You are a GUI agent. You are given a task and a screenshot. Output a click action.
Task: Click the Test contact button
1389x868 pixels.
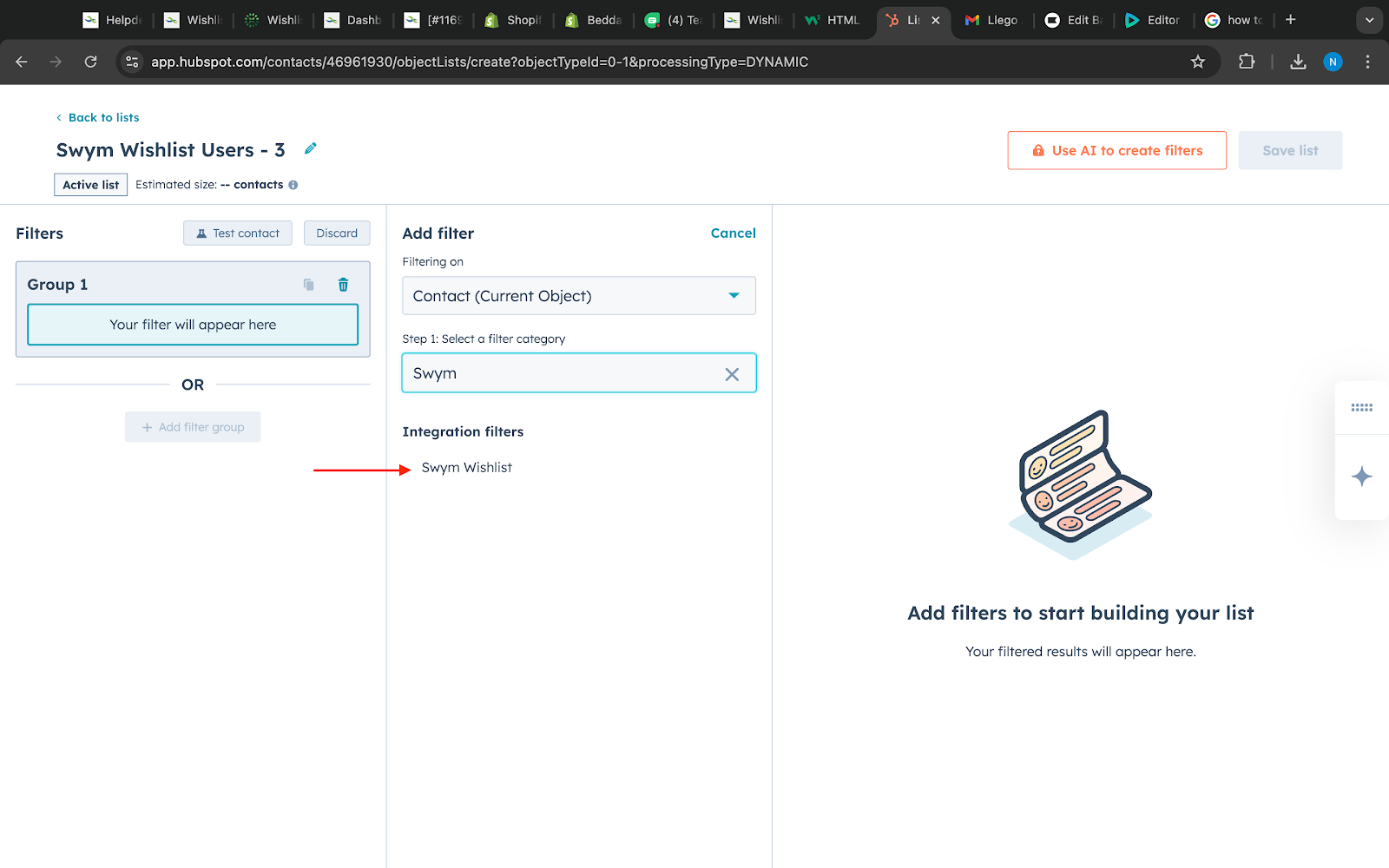[x=238, y=233]
